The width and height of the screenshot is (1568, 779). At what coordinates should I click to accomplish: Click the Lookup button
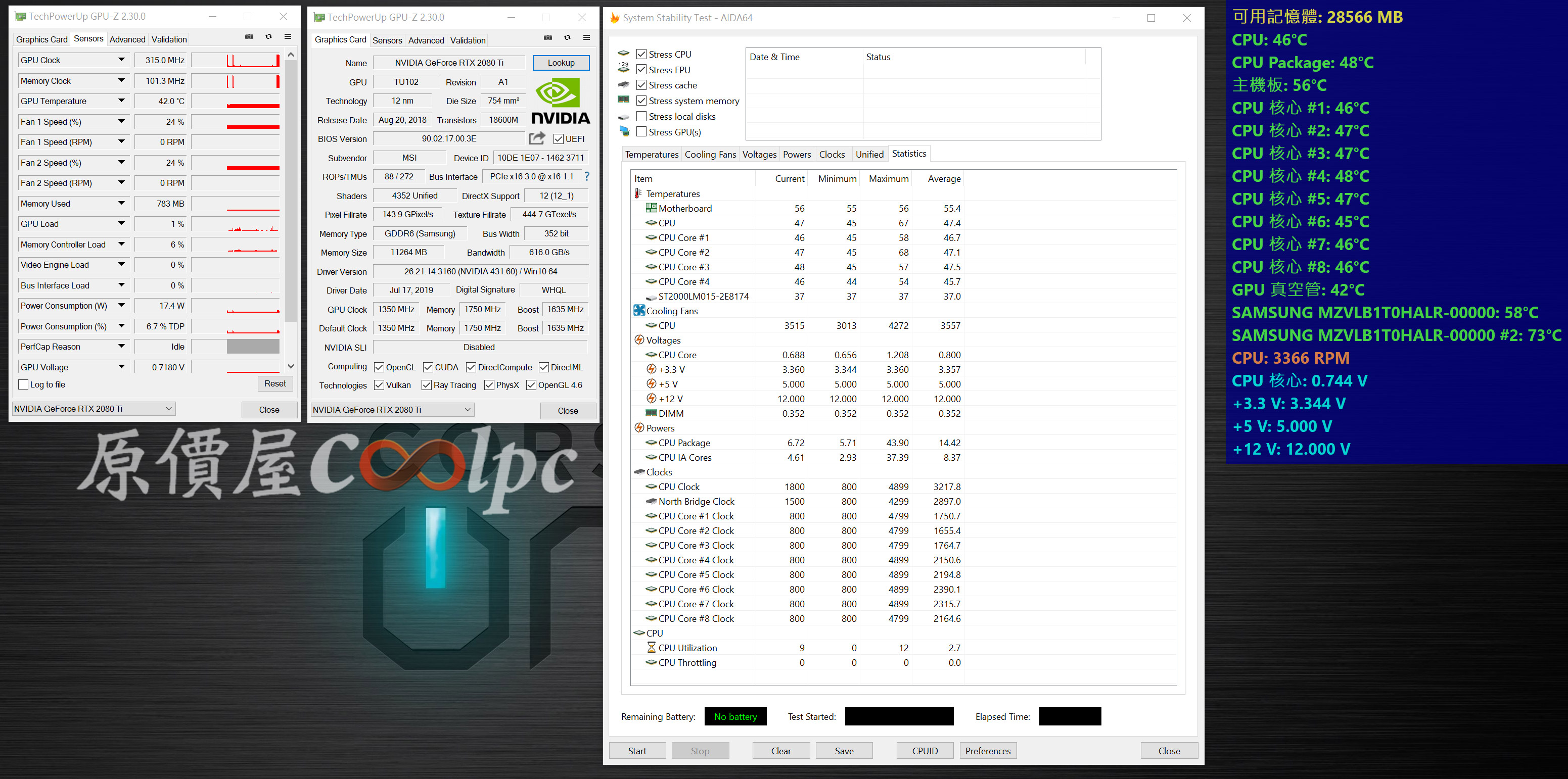(x=561, y=63)
